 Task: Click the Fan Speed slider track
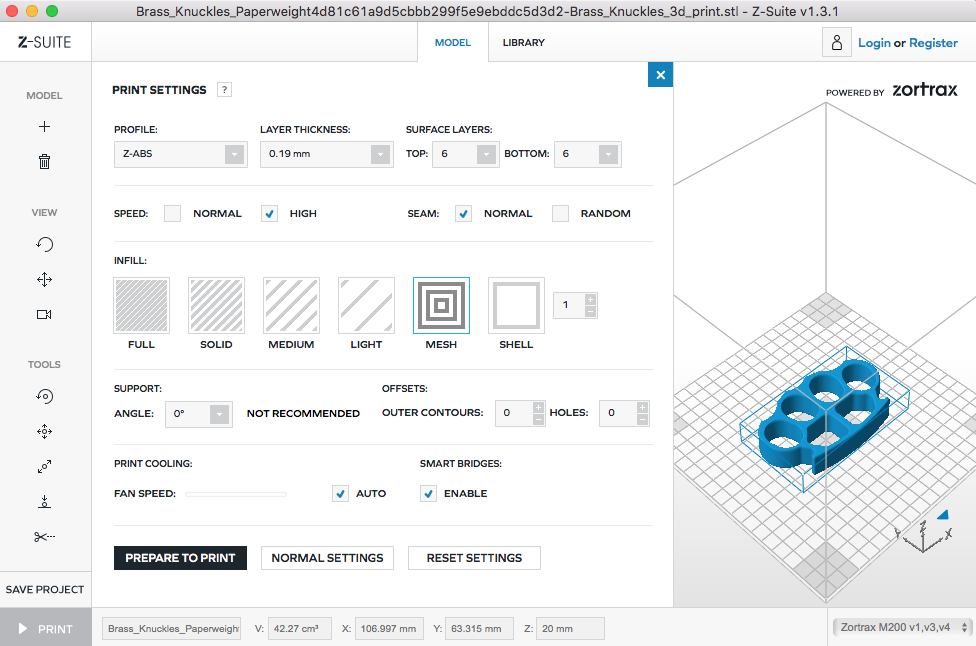[236, 494]
